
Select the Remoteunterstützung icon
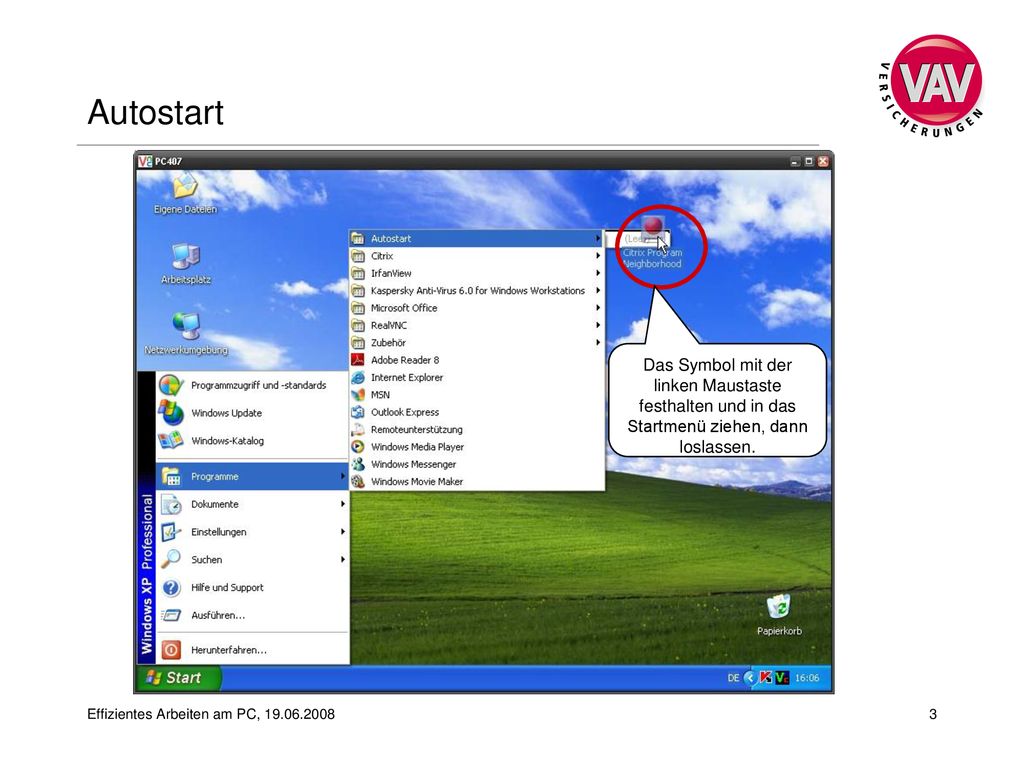[358, 430]
